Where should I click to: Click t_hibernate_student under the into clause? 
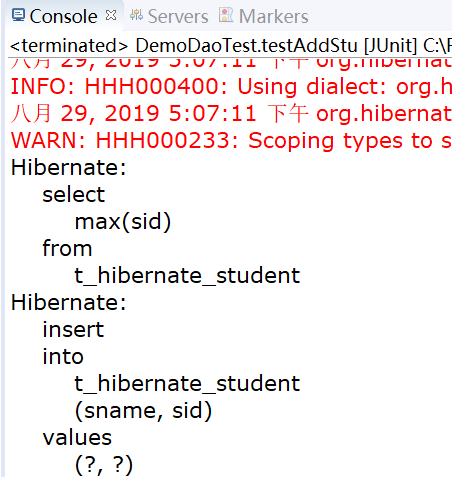[x=187, y=384]
